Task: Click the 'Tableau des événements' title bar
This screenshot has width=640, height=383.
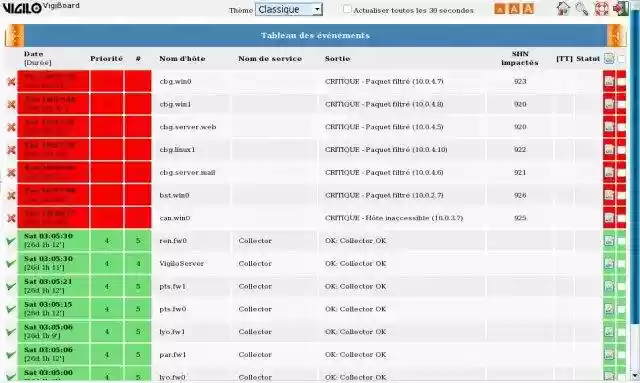Action: point(315,36)
